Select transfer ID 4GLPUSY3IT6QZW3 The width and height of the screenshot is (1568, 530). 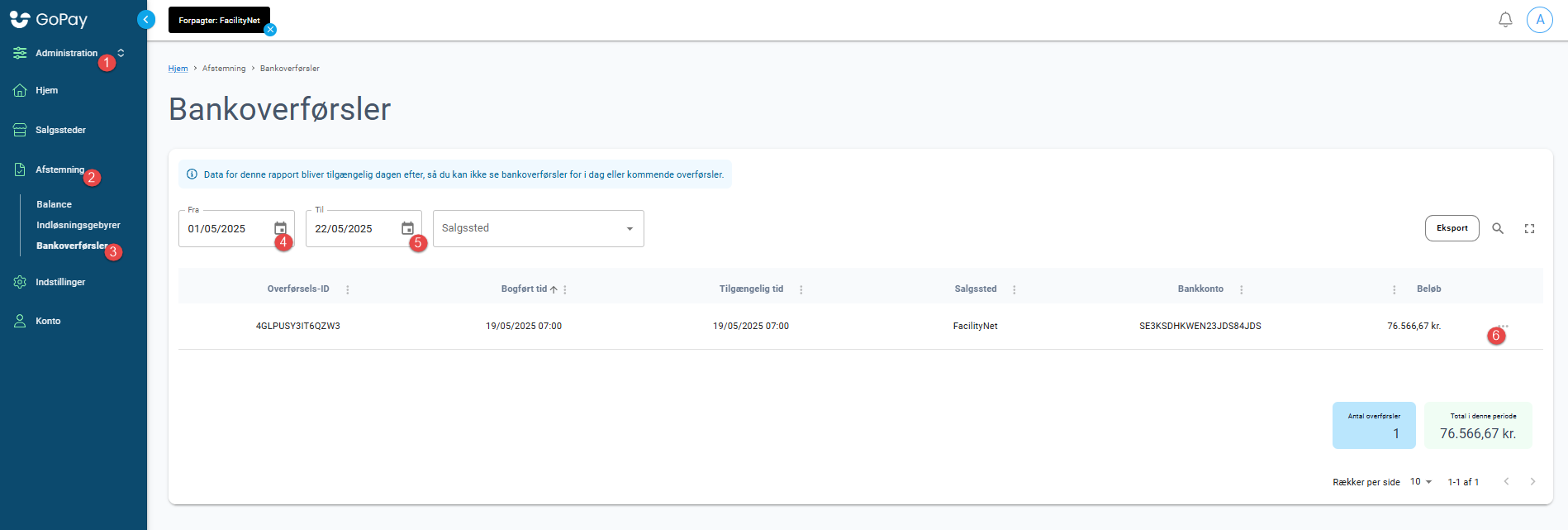298,326
